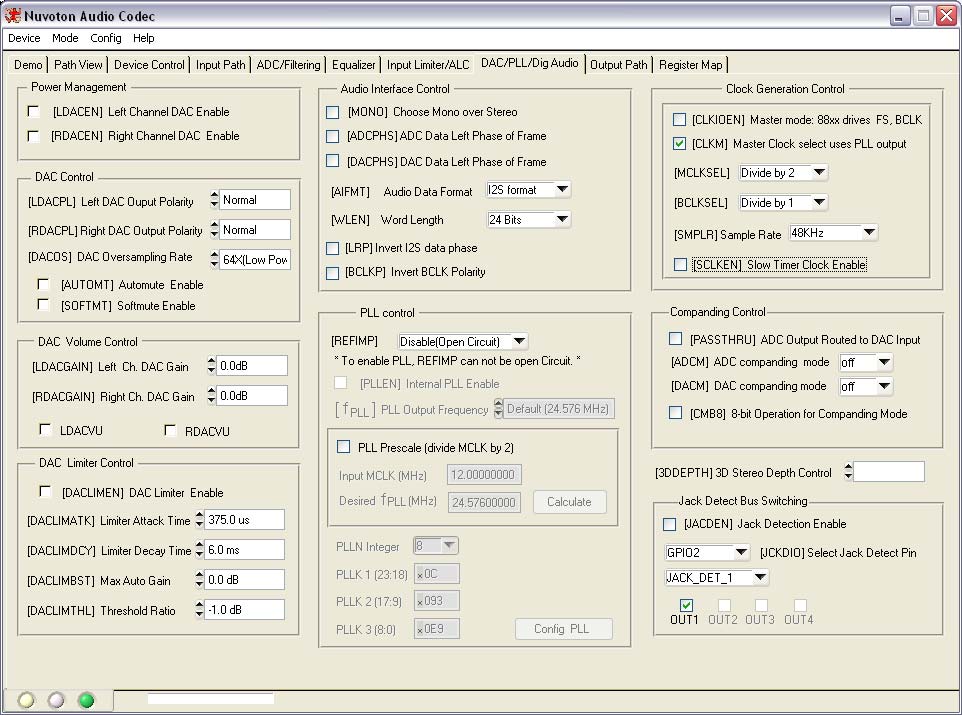Click the 3D Stereo Depth Control spinner
This screenshot has width=962, height=715.
click(848, 472)
